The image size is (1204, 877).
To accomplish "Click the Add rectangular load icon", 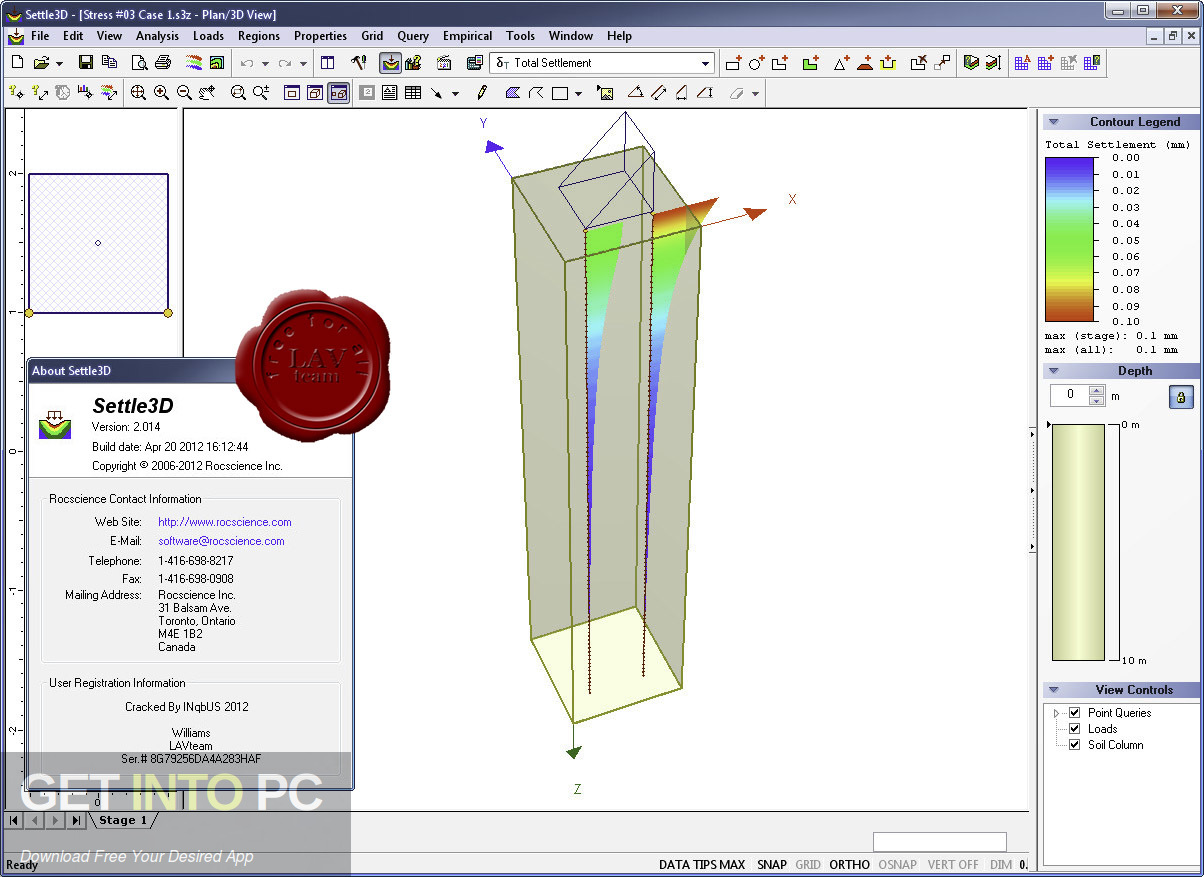I will pos(733,63).
